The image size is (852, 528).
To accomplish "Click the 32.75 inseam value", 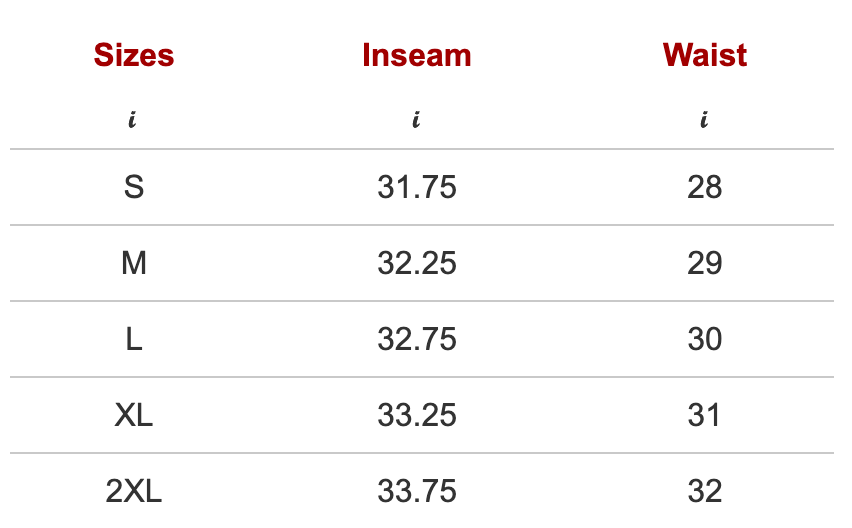I will [x=417, y=339].
